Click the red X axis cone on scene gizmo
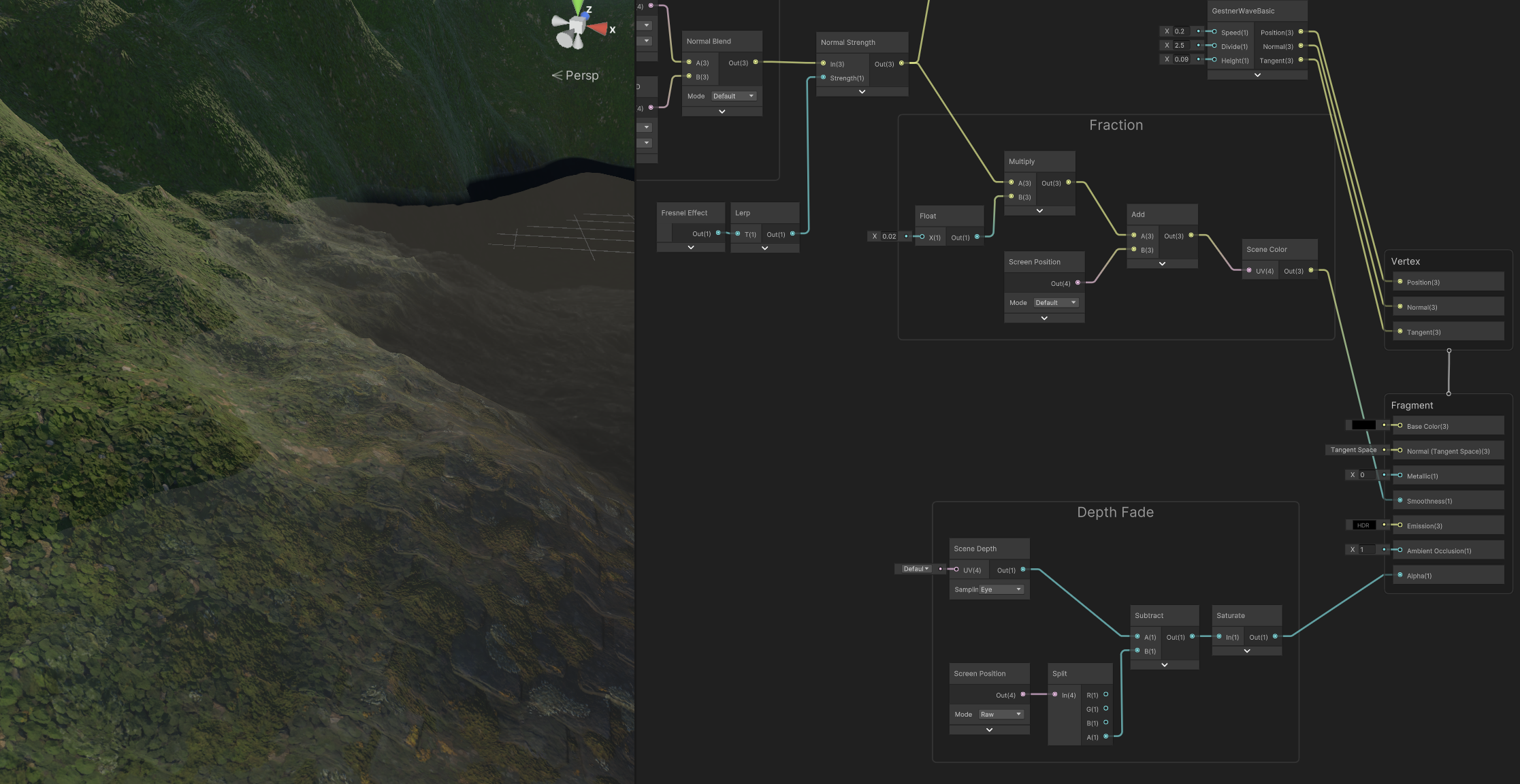The height and width of the screenshot is (784, 1520). pos(598,29)
